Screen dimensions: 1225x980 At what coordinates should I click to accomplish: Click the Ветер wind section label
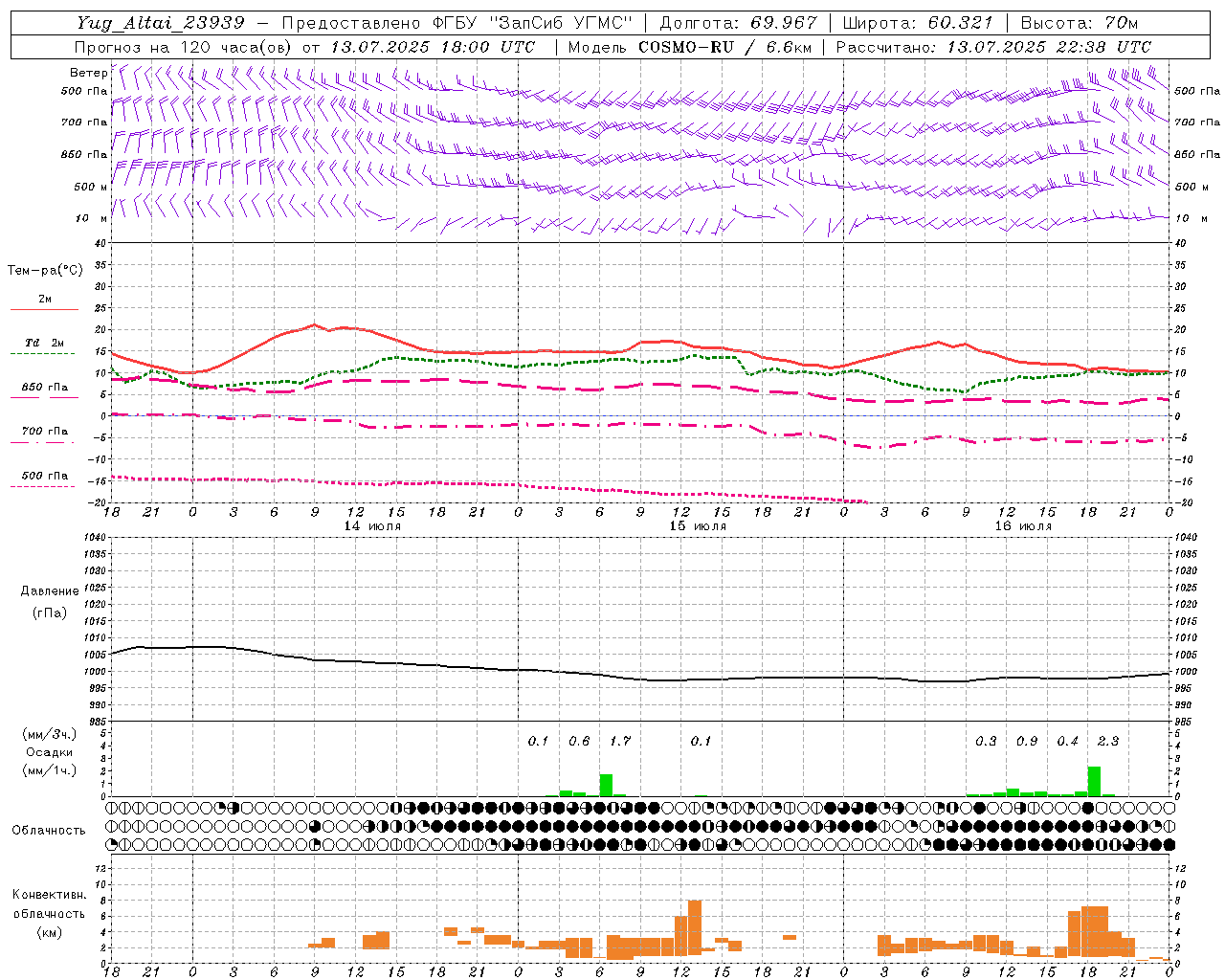[x=88, y=73]
